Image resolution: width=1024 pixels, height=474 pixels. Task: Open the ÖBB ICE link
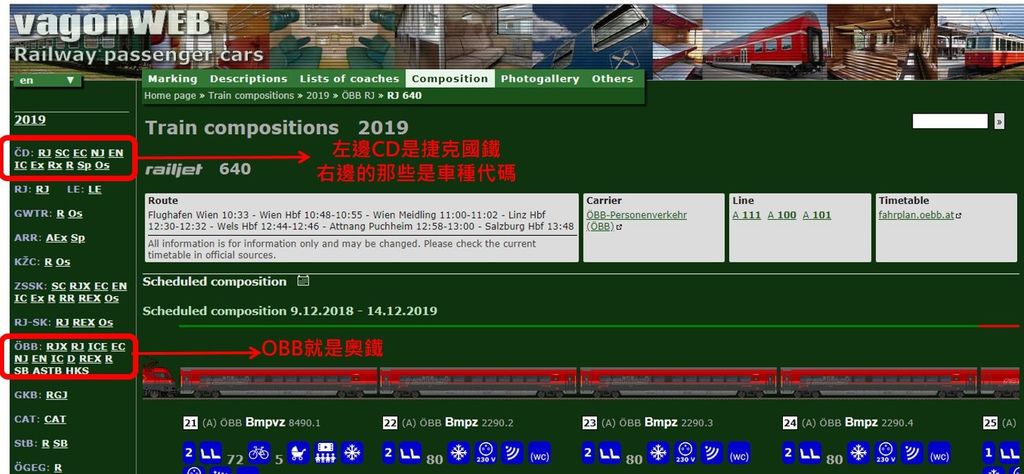coord(97,347)
